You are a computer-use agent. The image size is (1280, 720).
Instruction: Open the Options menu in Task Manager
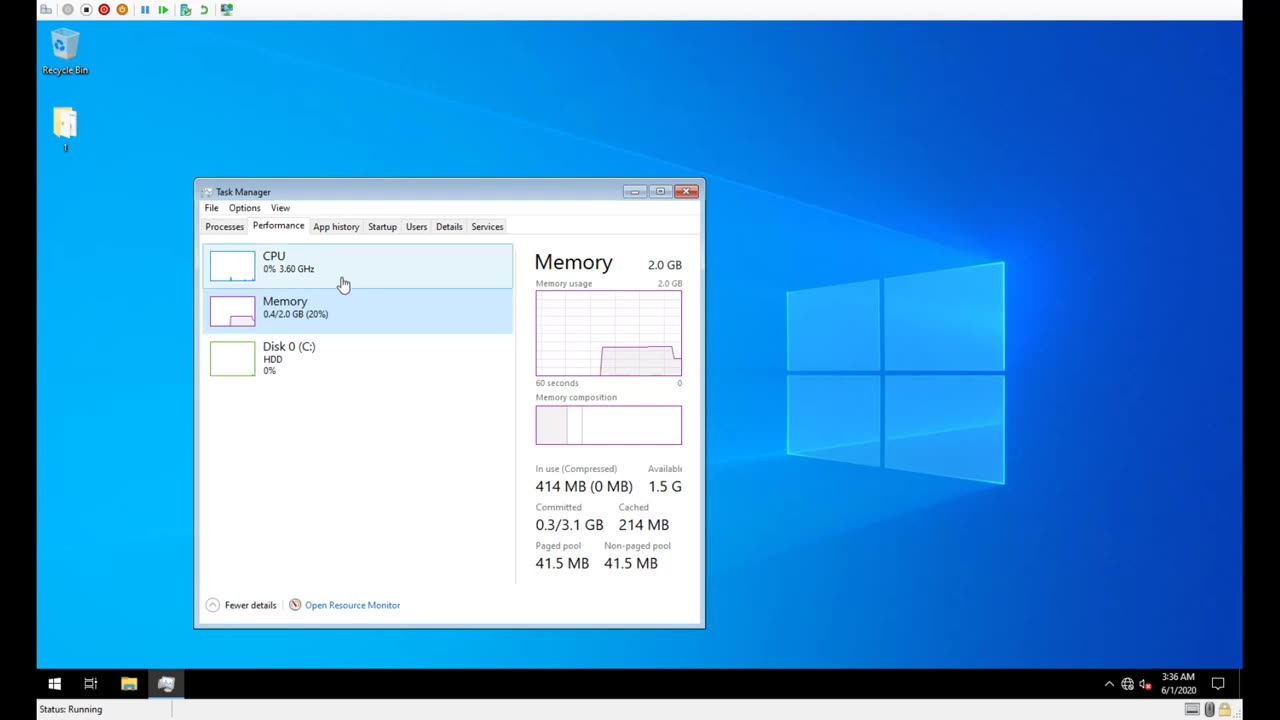244,208
